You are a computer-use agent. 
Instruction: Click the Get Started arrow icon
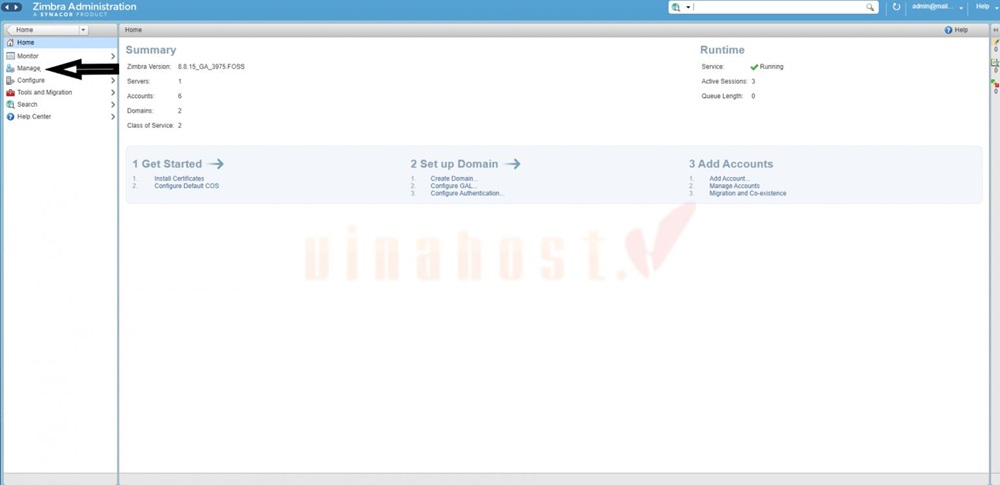(216, 164)
